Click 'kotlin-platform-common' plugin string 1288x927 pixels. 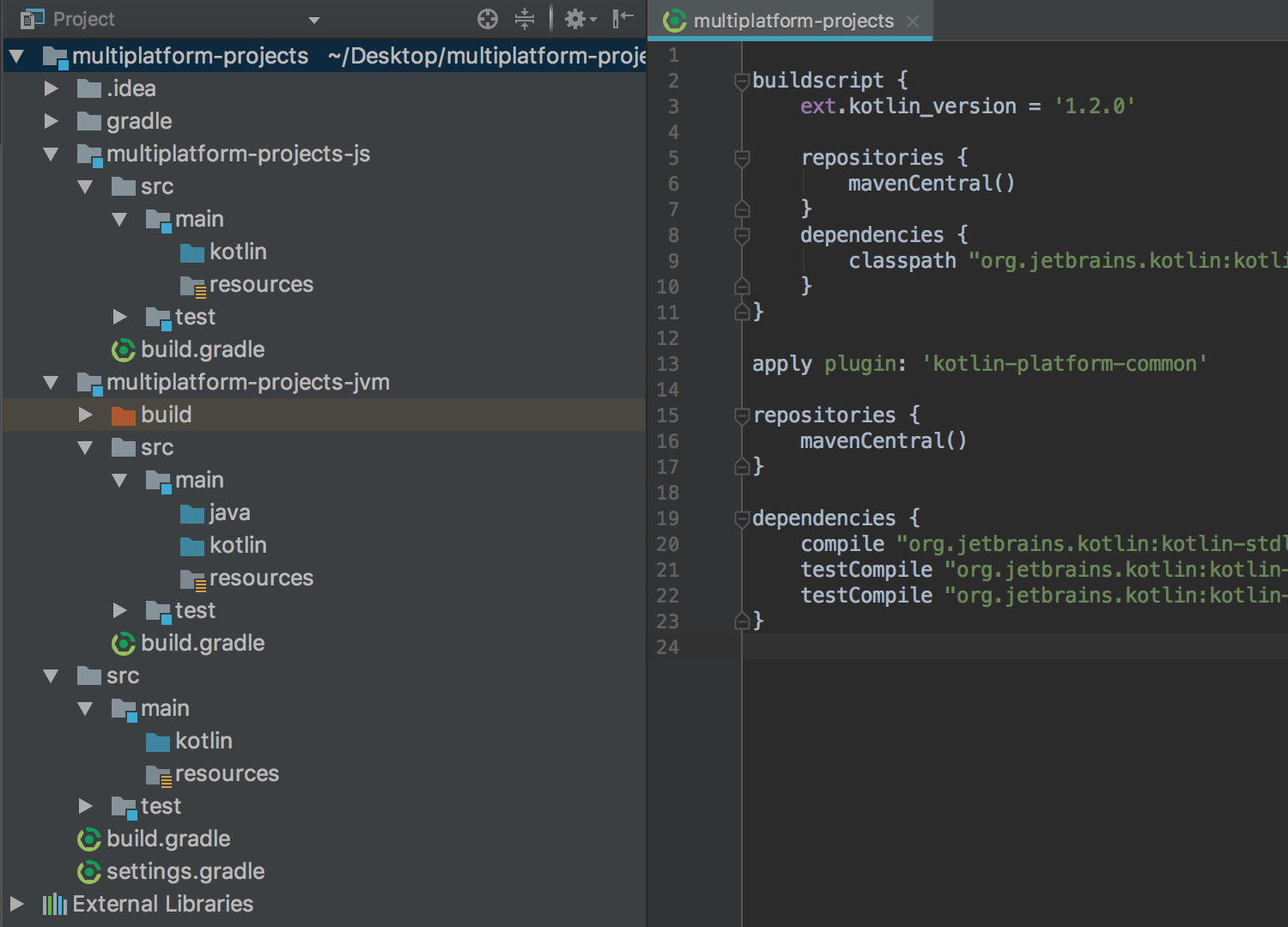click(1065, 363)
